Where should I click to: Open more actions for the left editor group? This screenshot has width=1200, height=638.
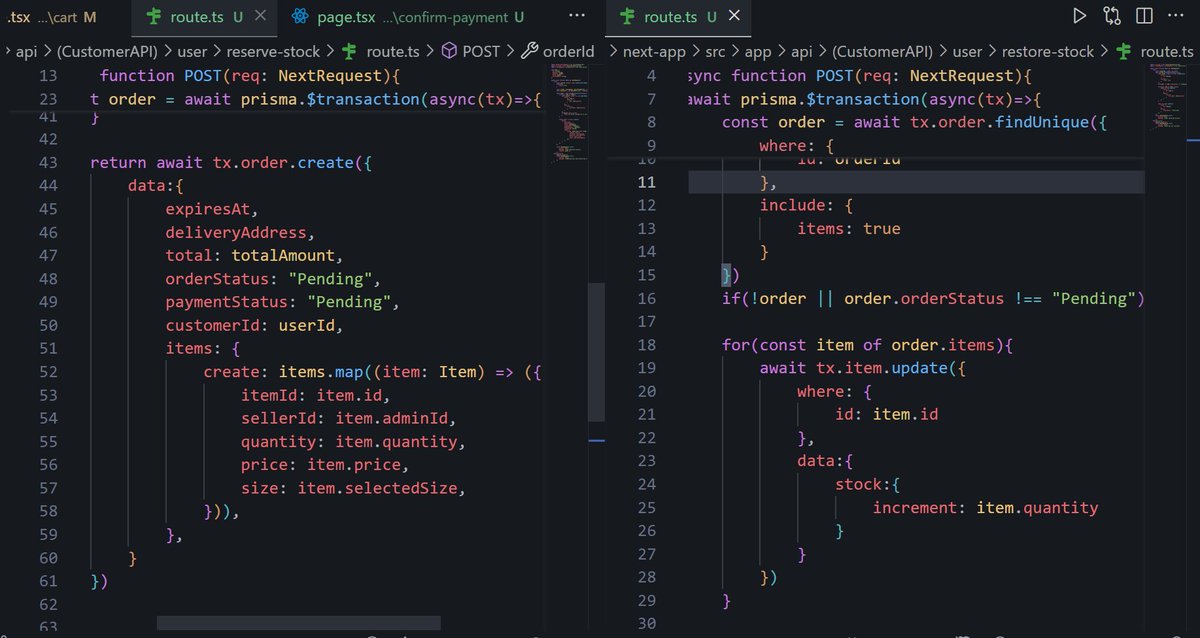577,16
